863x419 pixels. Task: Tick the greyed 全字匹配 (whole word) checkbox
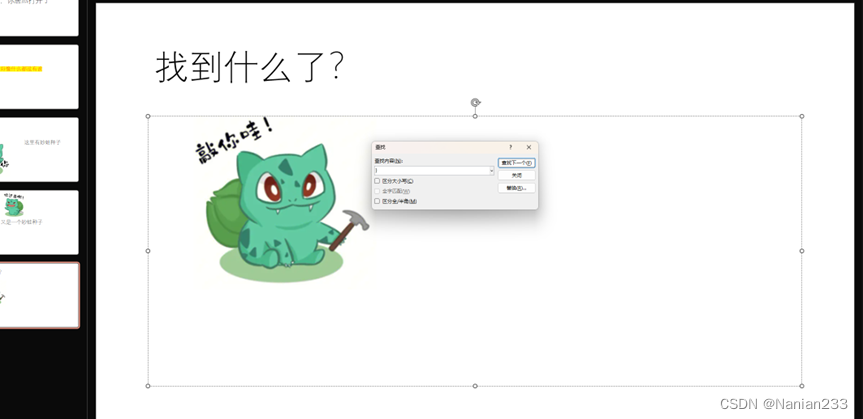tap(377, 191)
